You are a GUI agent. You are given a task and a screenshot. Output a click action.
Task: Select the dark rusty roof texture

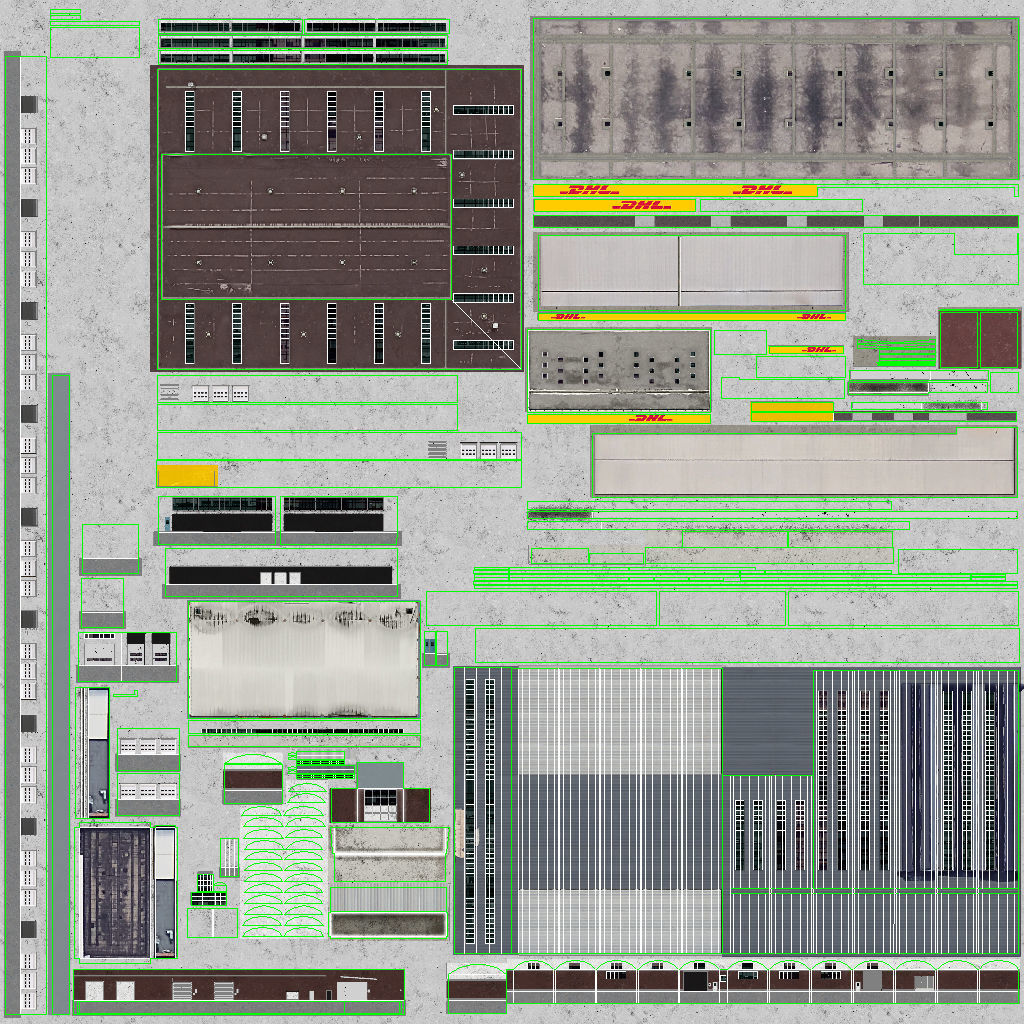[x=115, y=892]
